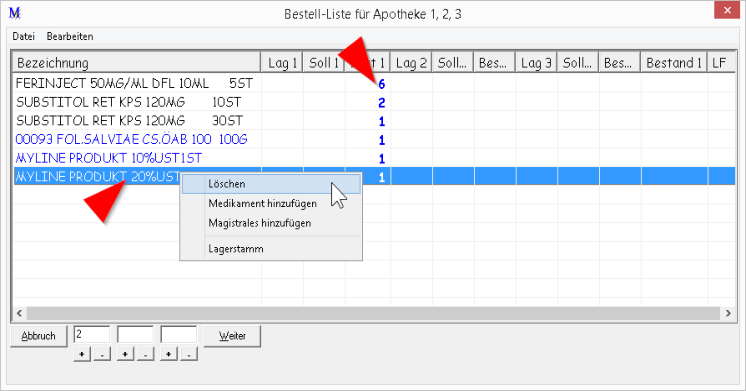Select row MYLINE PRODUKT 10%UST1ST
This screenshot has height=391, width=746.
(x=374, y=158)
